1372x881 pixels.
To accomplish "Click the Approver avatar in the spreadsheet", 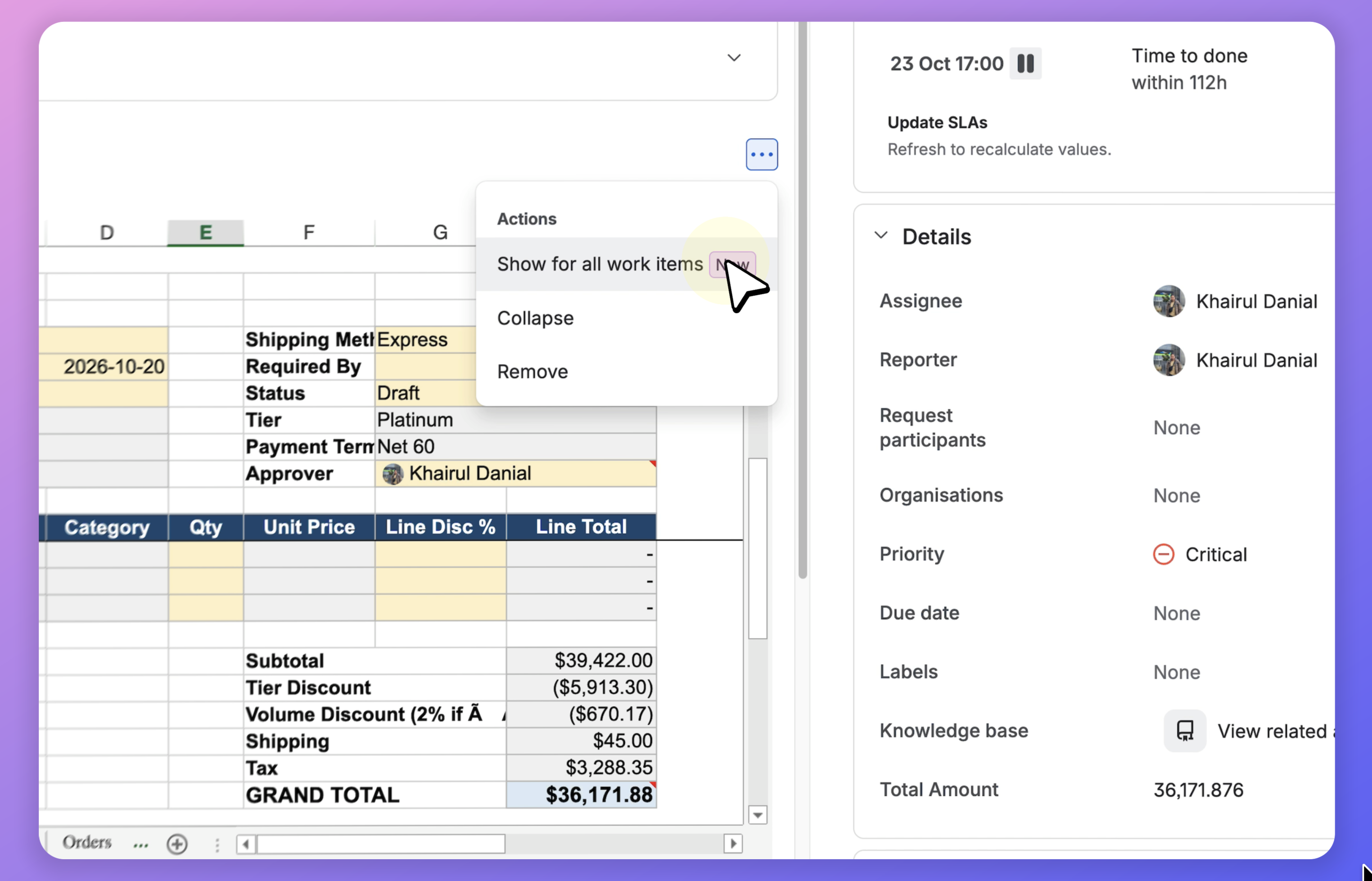I will pos(393,474).
